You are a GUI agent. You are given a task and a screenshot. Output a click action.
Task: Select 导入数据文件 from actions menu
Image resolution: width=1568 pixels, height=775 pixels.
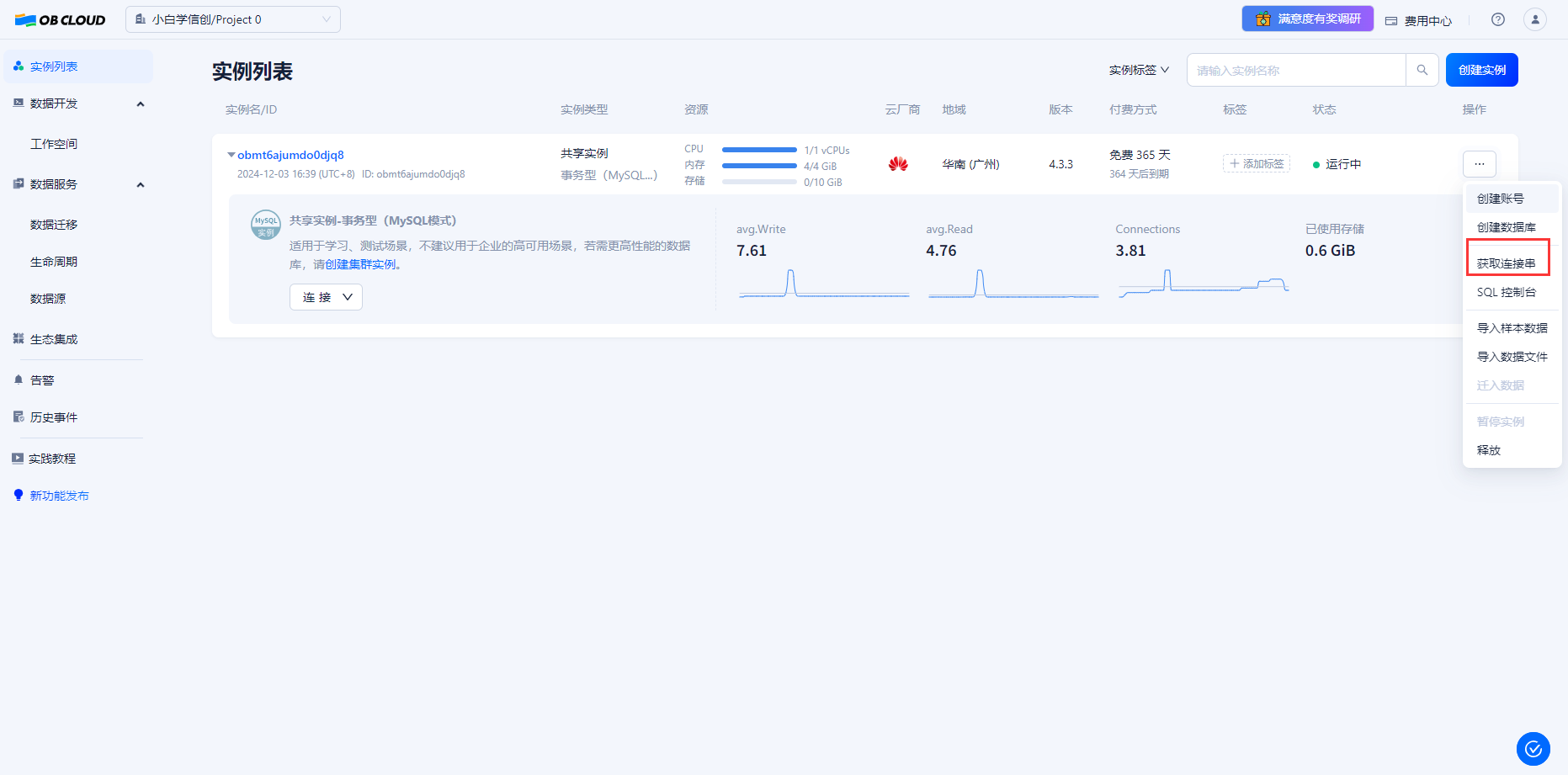click(x=1512, y=357)
